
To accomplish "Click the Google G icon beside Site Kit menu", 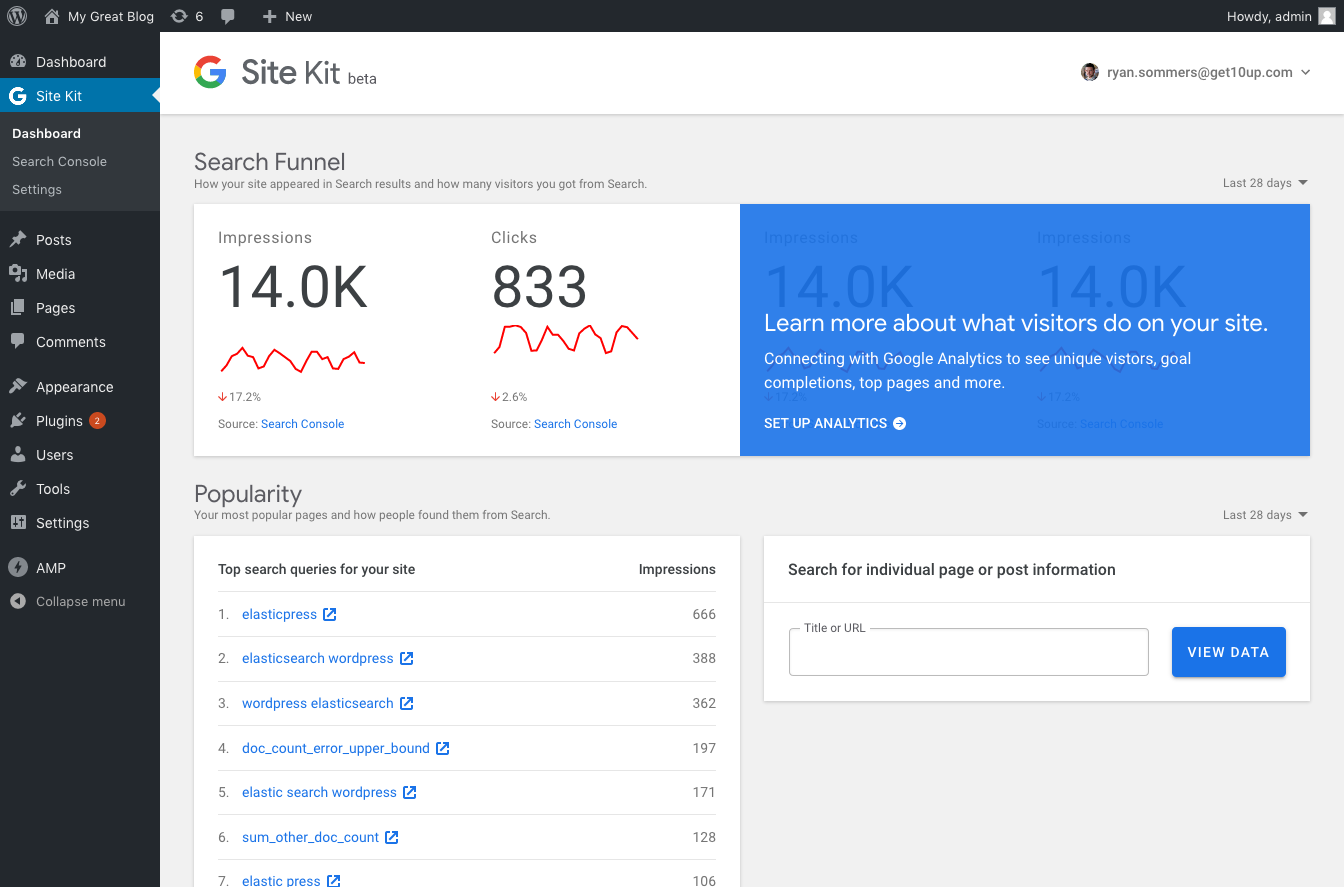I will [x=18, y=96].
